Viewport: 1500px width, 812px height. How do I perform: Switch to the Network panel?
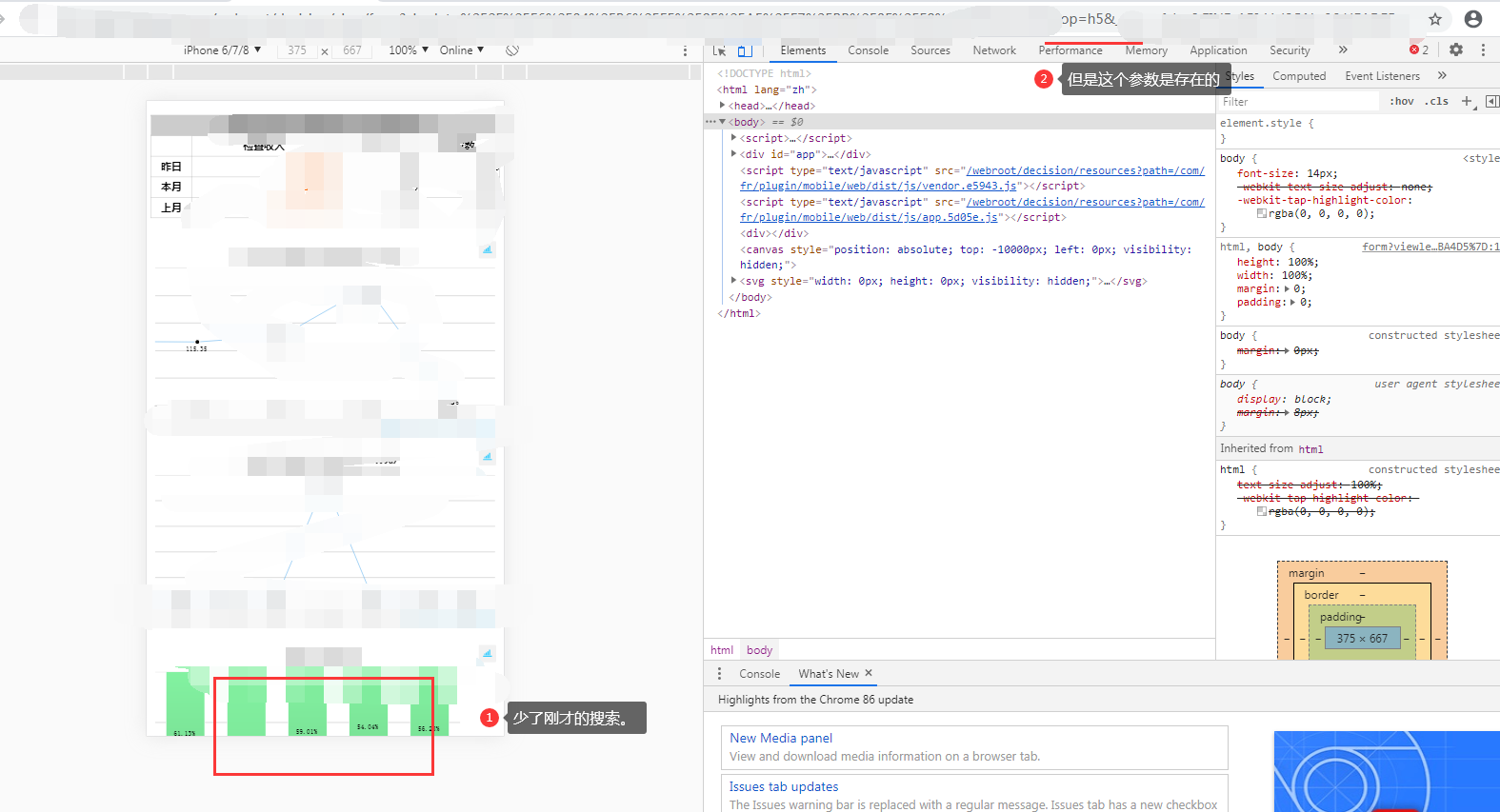point(994,50)
